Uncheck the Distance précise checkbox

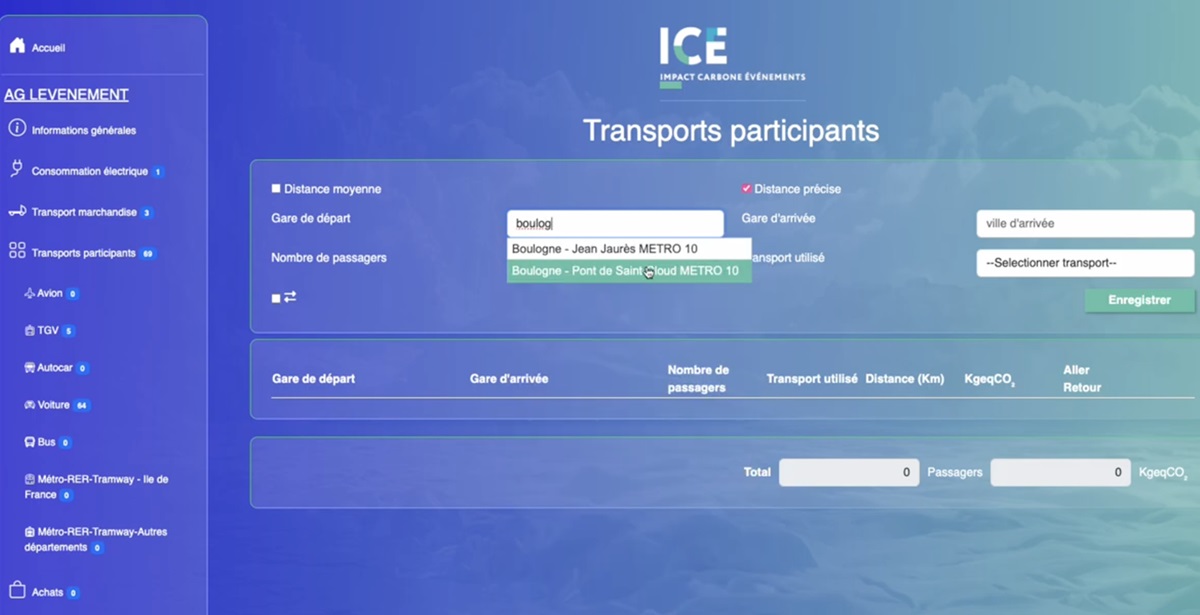tap(746, 189)
